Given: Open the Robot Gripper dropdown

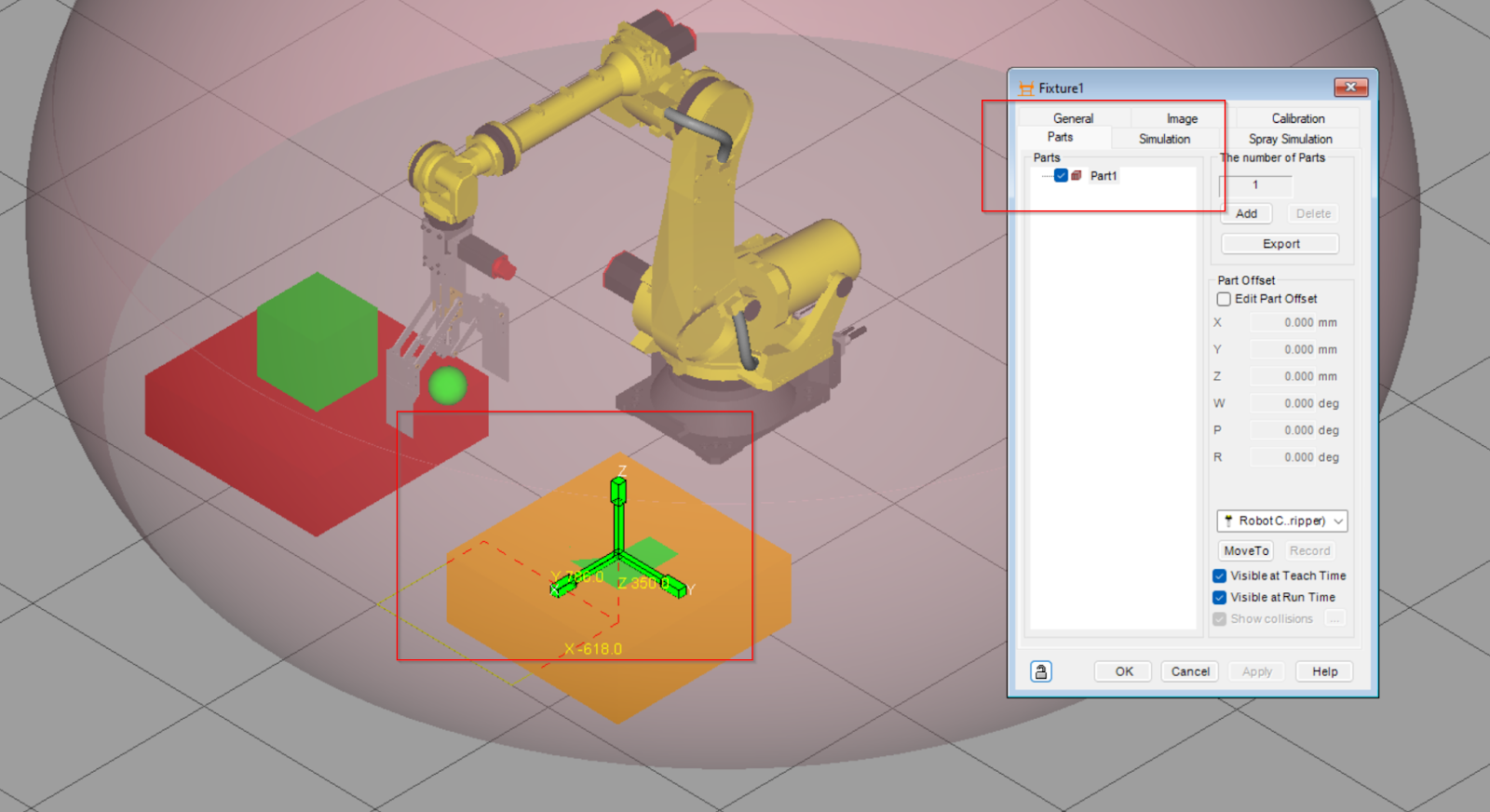Looking at the screenshot, I should [1282, 521].
